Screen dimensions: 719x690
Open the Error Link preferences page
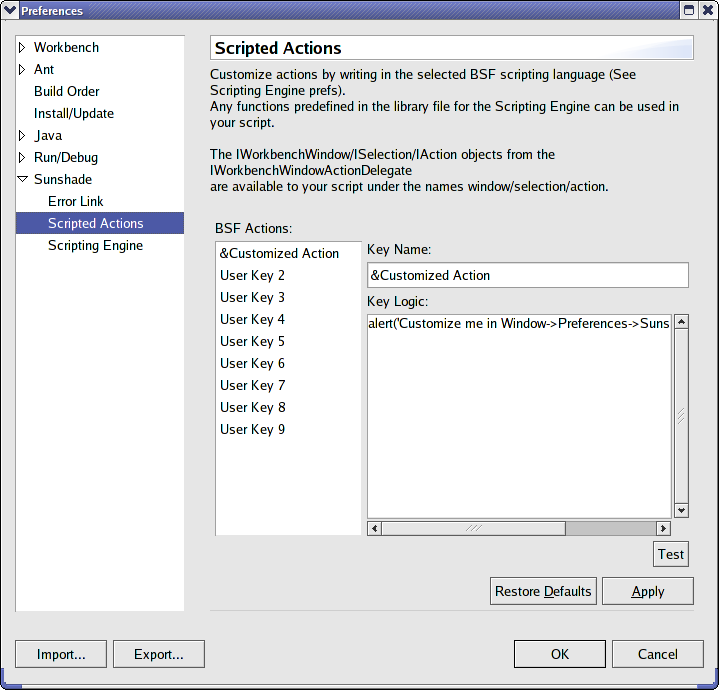pos(75,202)
